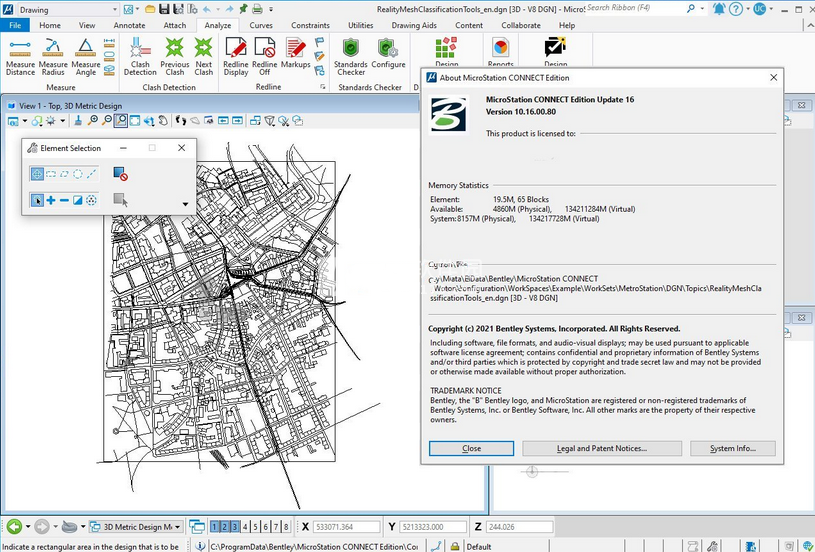Screen dimensions: 815x552
Task: Click View Next icon in View 1
Action: pyautogui.click(x=238, y=121)
